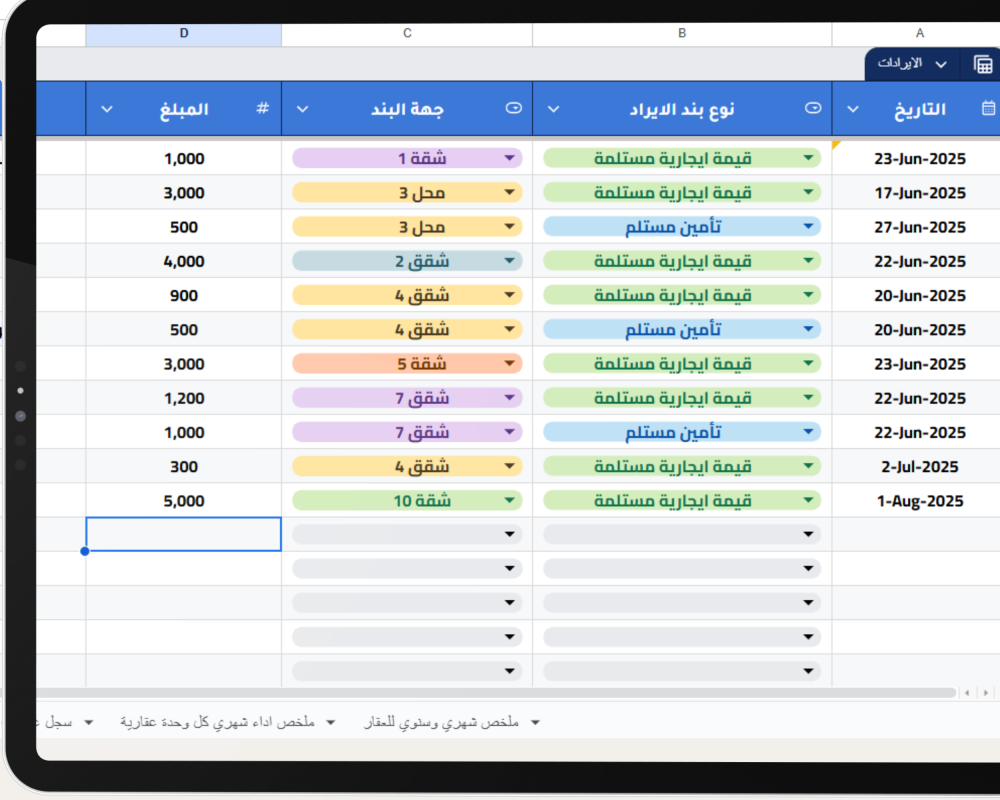Open the first empty dropdown in جهة البند column
The height and width of the screenshot is (800, 1000).
[x=407, y=534]
